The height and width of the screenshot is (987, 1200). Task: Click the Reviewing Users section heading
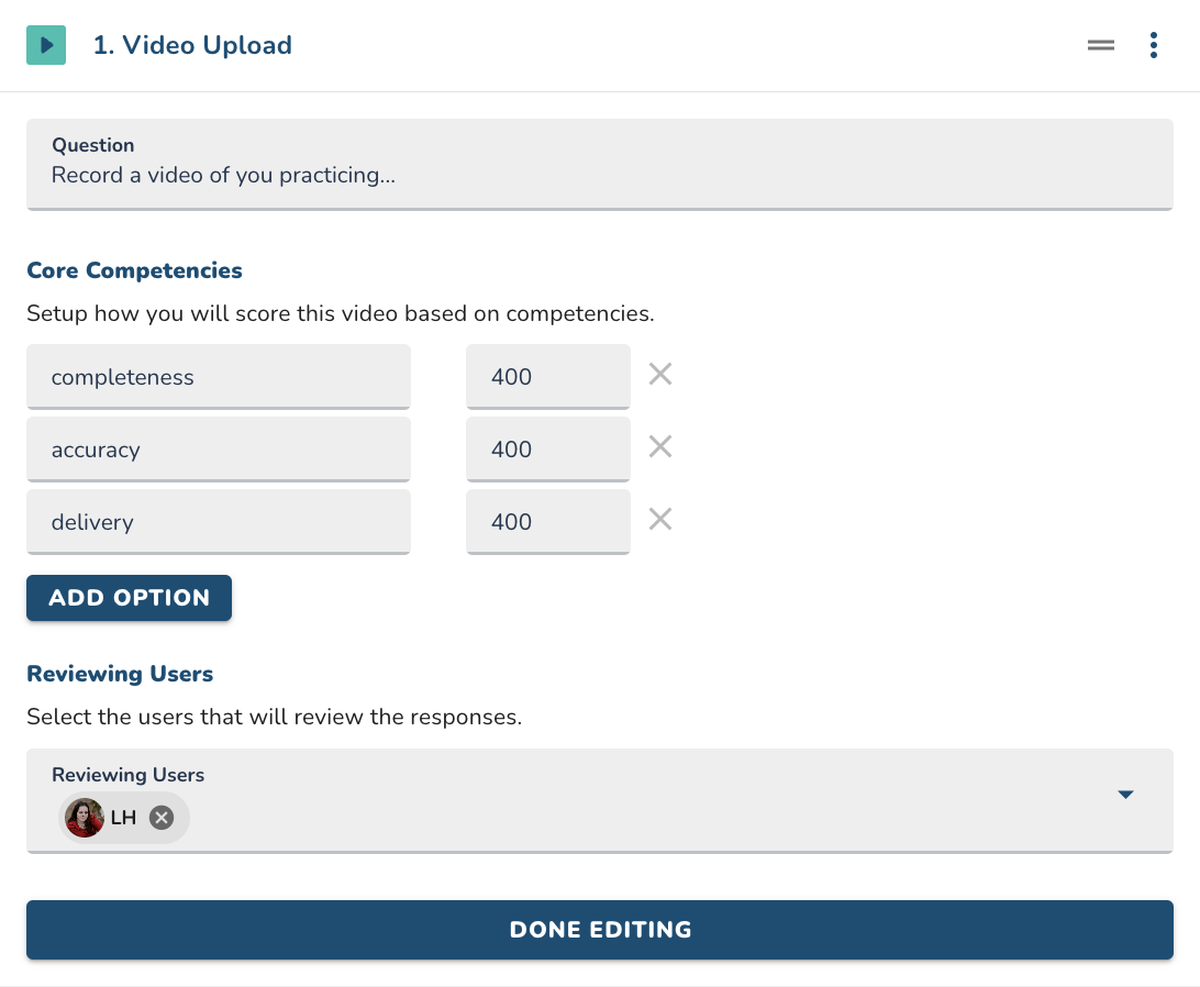[x=120, y=674]
